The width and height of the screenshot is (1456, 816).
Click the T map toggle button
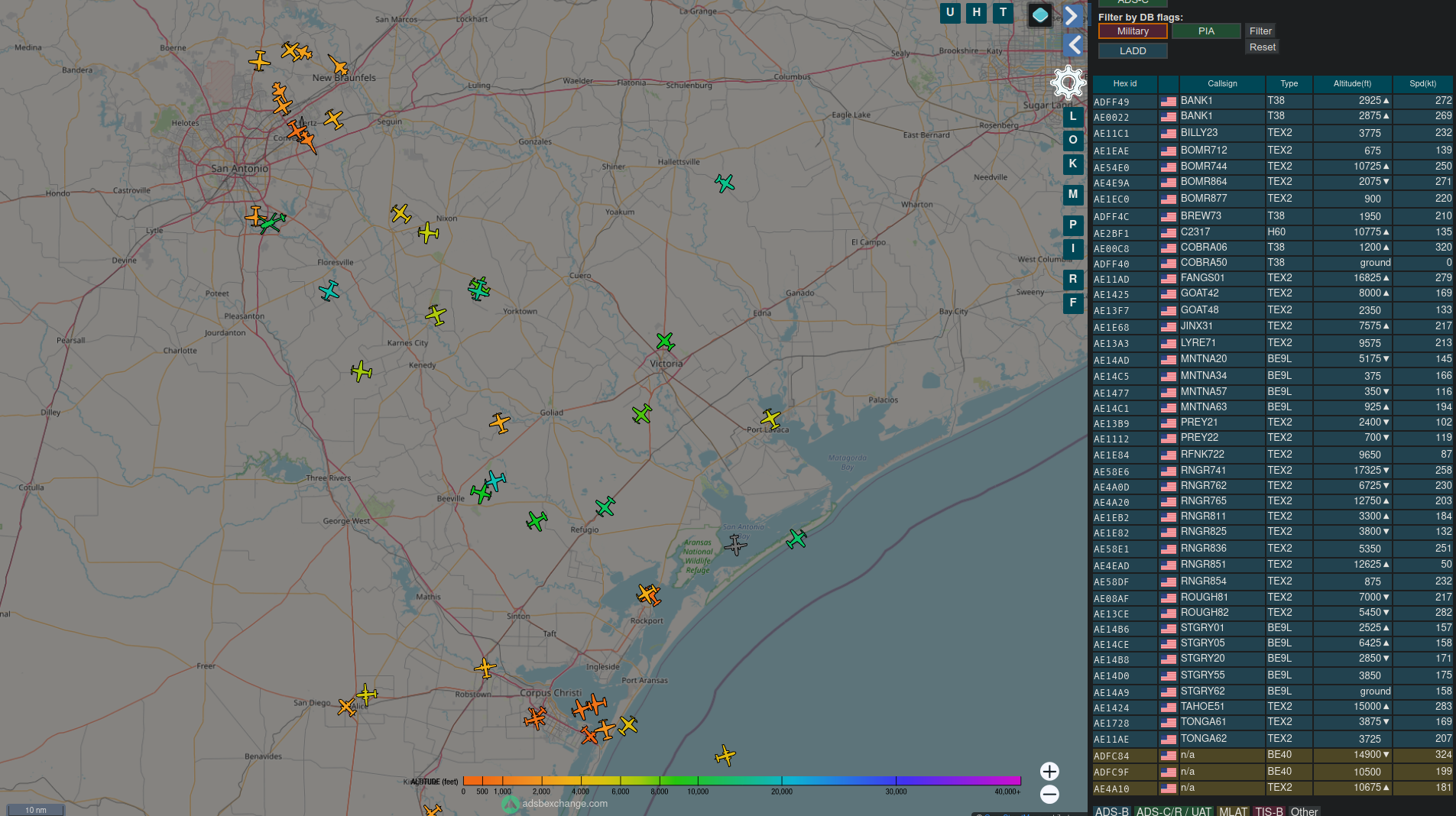1003,13
